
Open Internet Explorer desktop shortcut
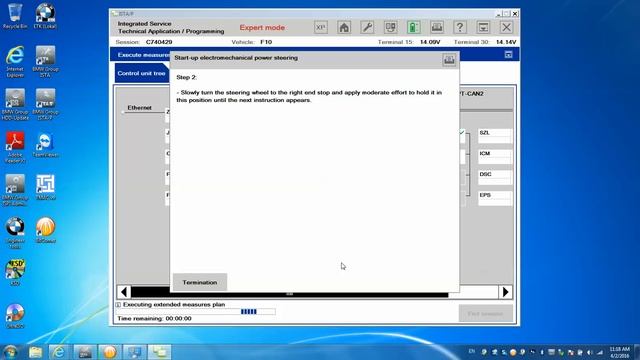point(15,61)
